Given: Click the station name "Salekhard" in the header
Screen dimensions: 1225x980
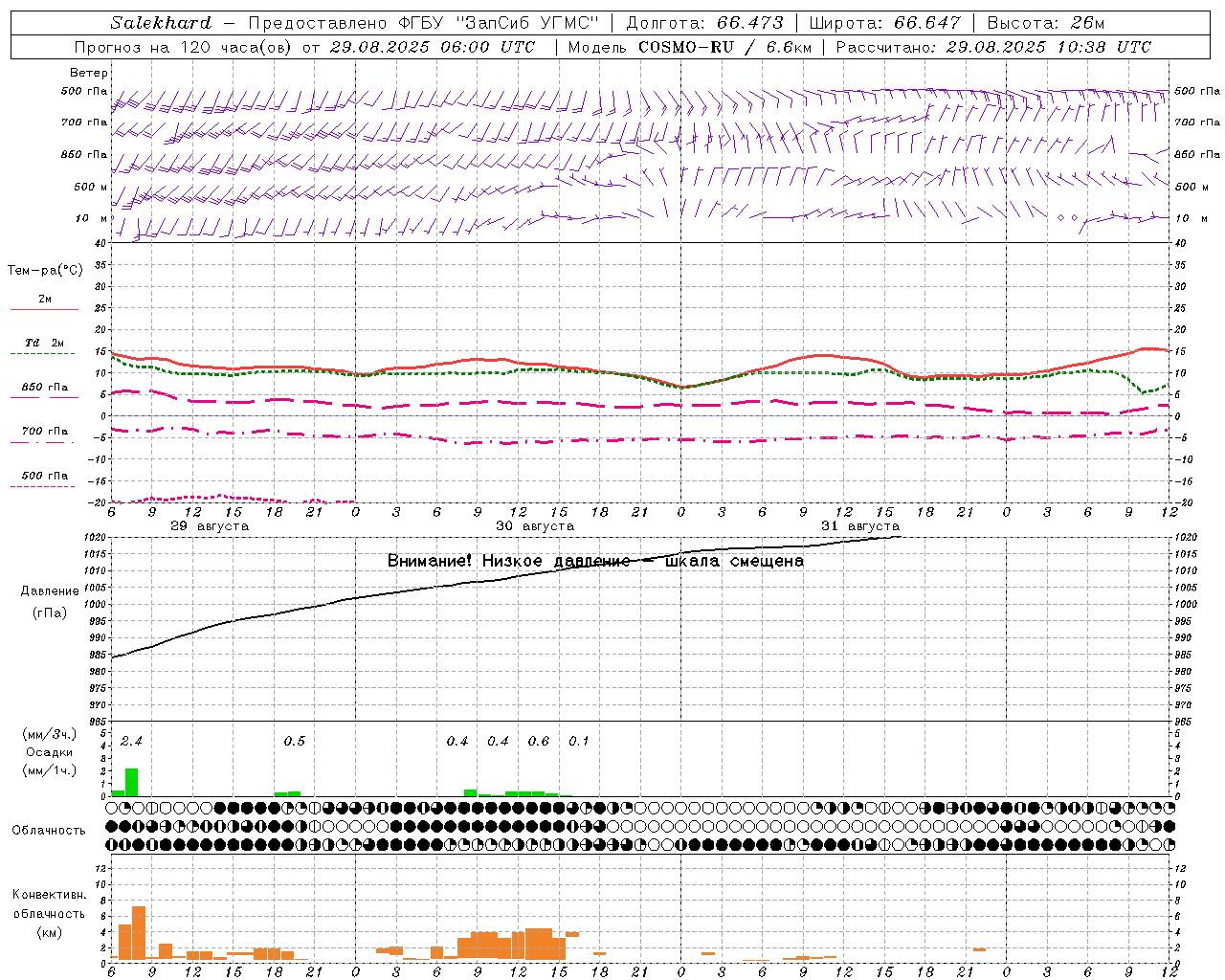Looking at the screenshot, I should tap(161, 23).
